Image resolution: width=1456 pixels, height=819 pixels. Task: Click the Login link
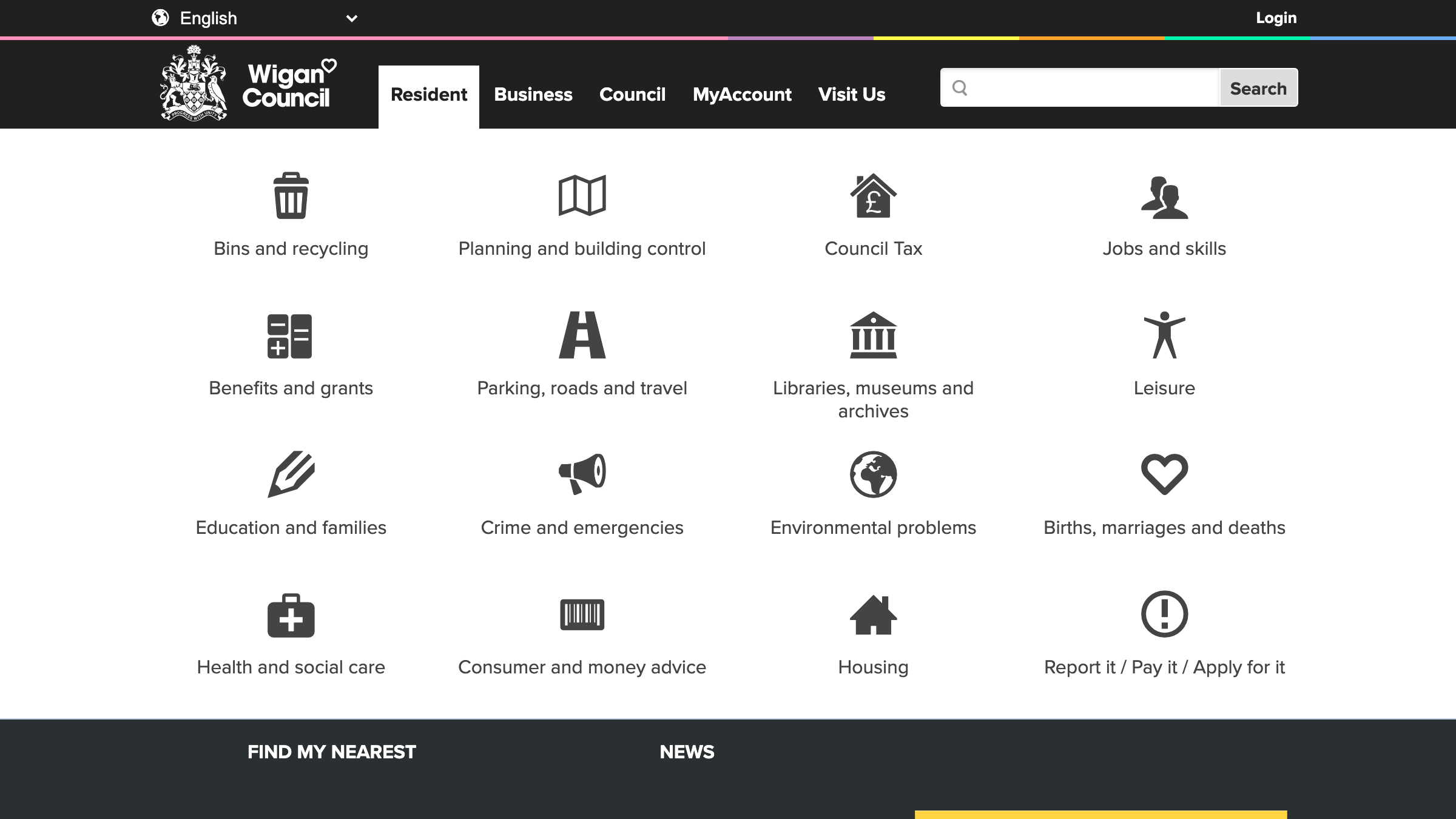[x=1276, y=18]
